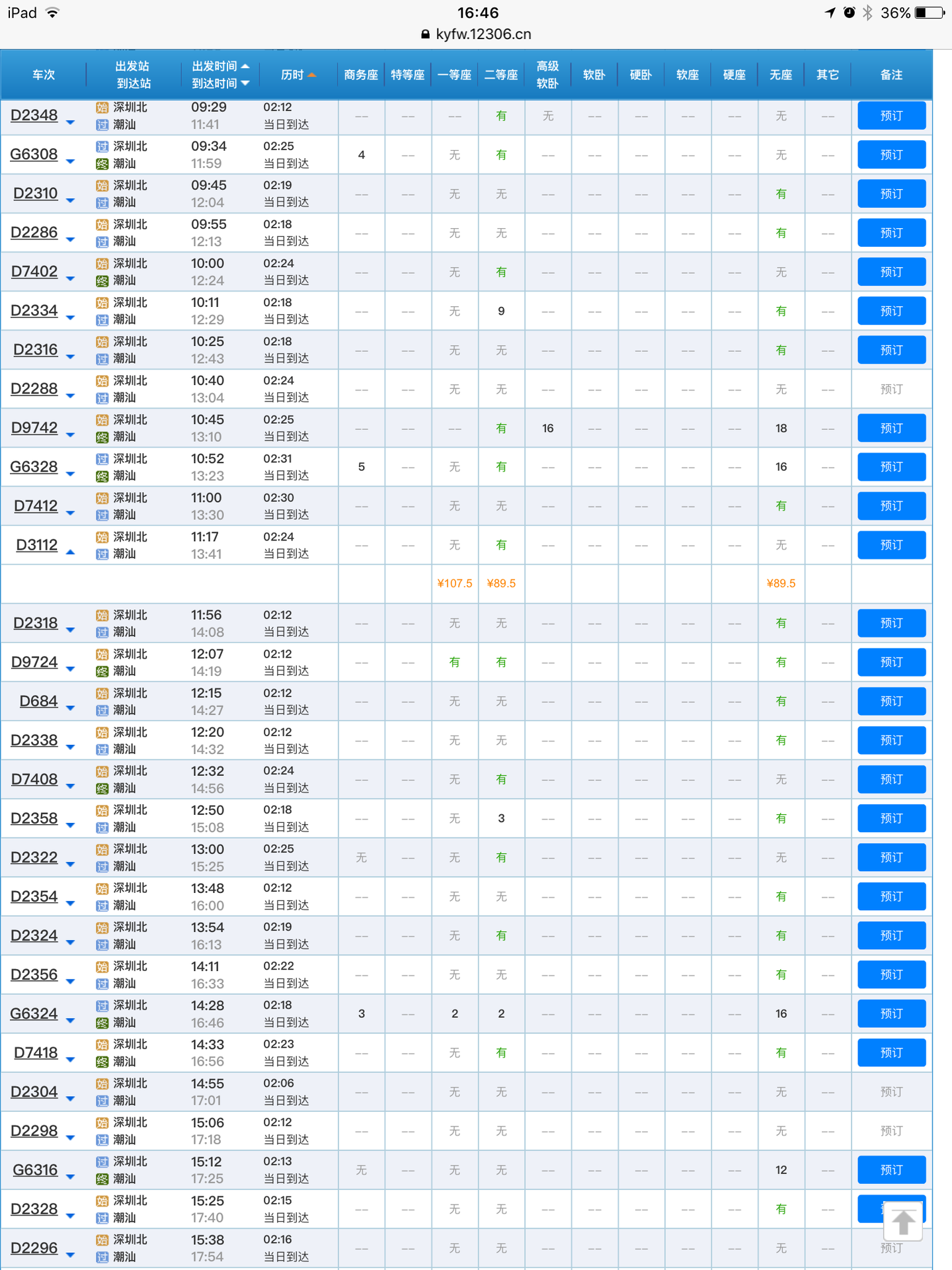Screen dimensions: 952x1270
Task: Tap the disabled 预订 for D2288
Action: tap(891, 390)
